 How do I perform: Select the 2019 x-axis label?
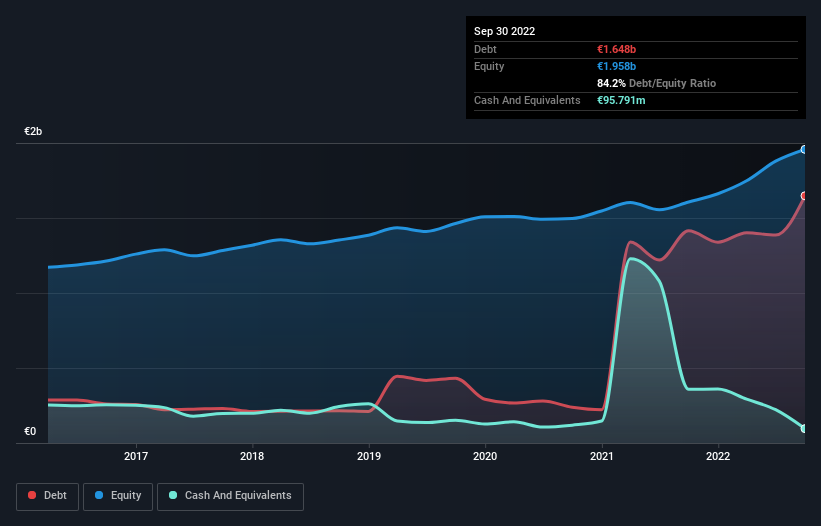369,456
